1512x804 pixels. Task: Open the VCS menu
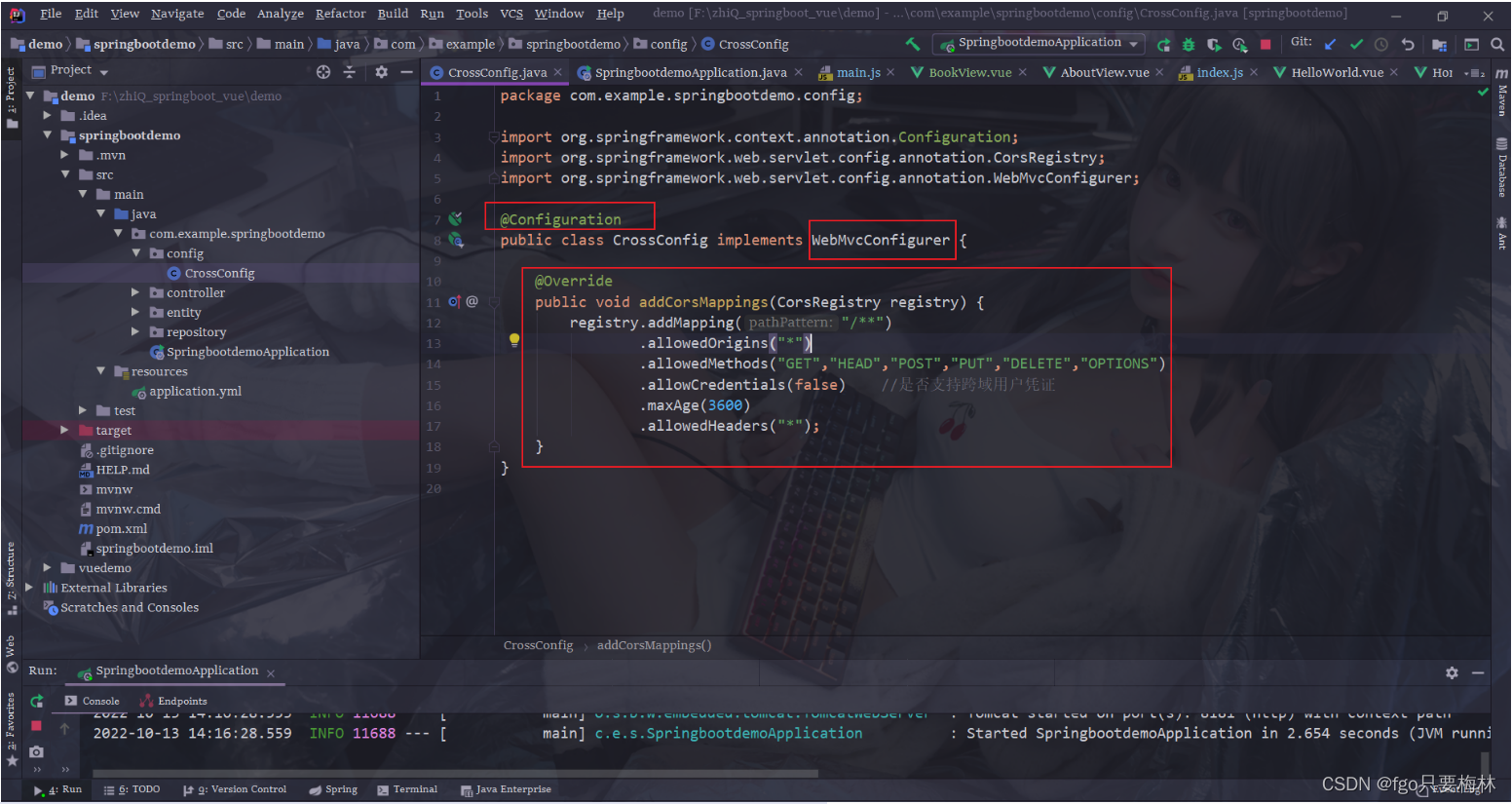511,14
